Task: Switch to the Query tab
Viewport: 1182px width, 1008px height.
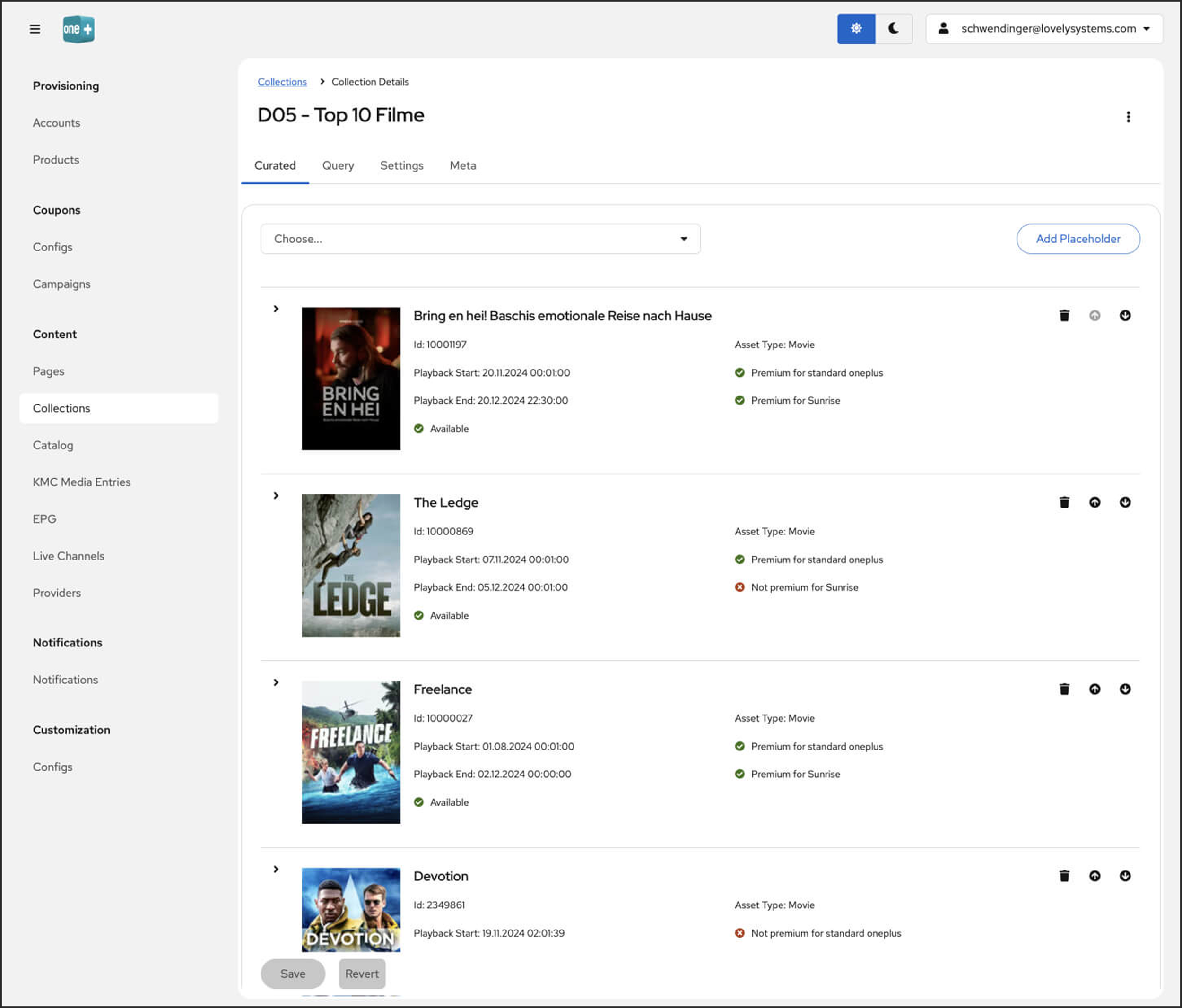Action: coord(338,165)
